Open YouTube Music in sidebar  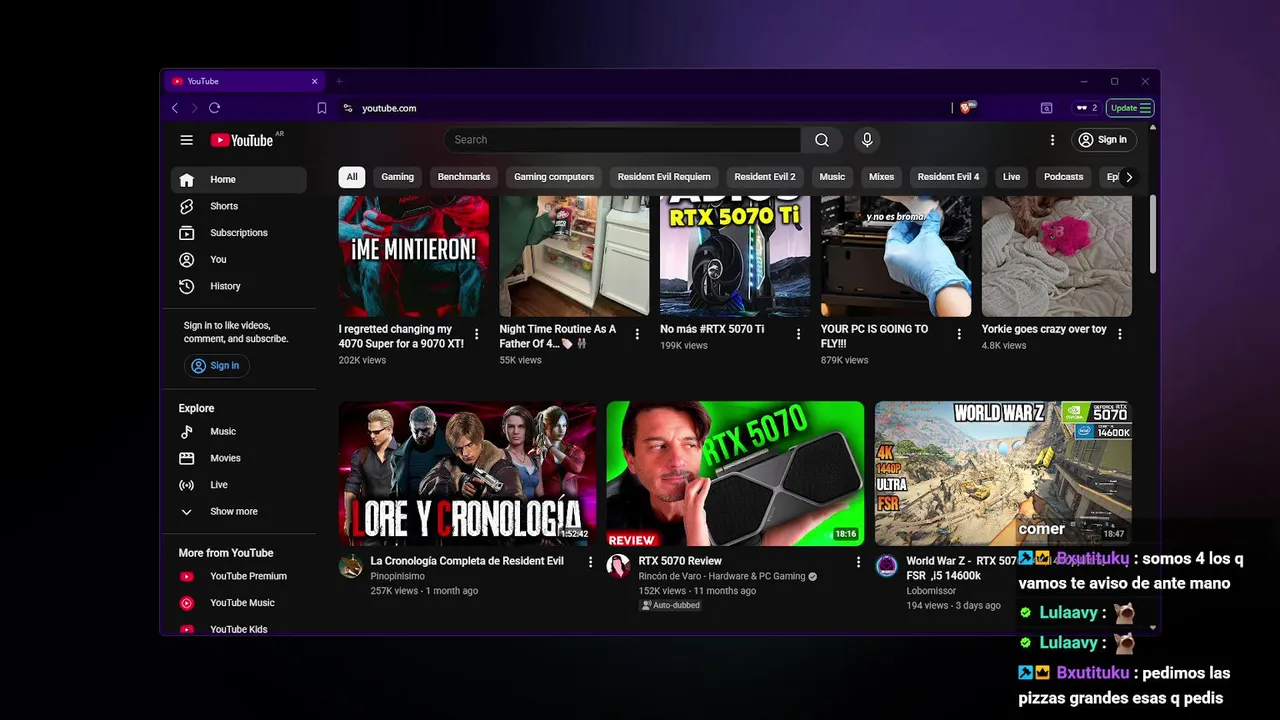[x=239, y=603]
